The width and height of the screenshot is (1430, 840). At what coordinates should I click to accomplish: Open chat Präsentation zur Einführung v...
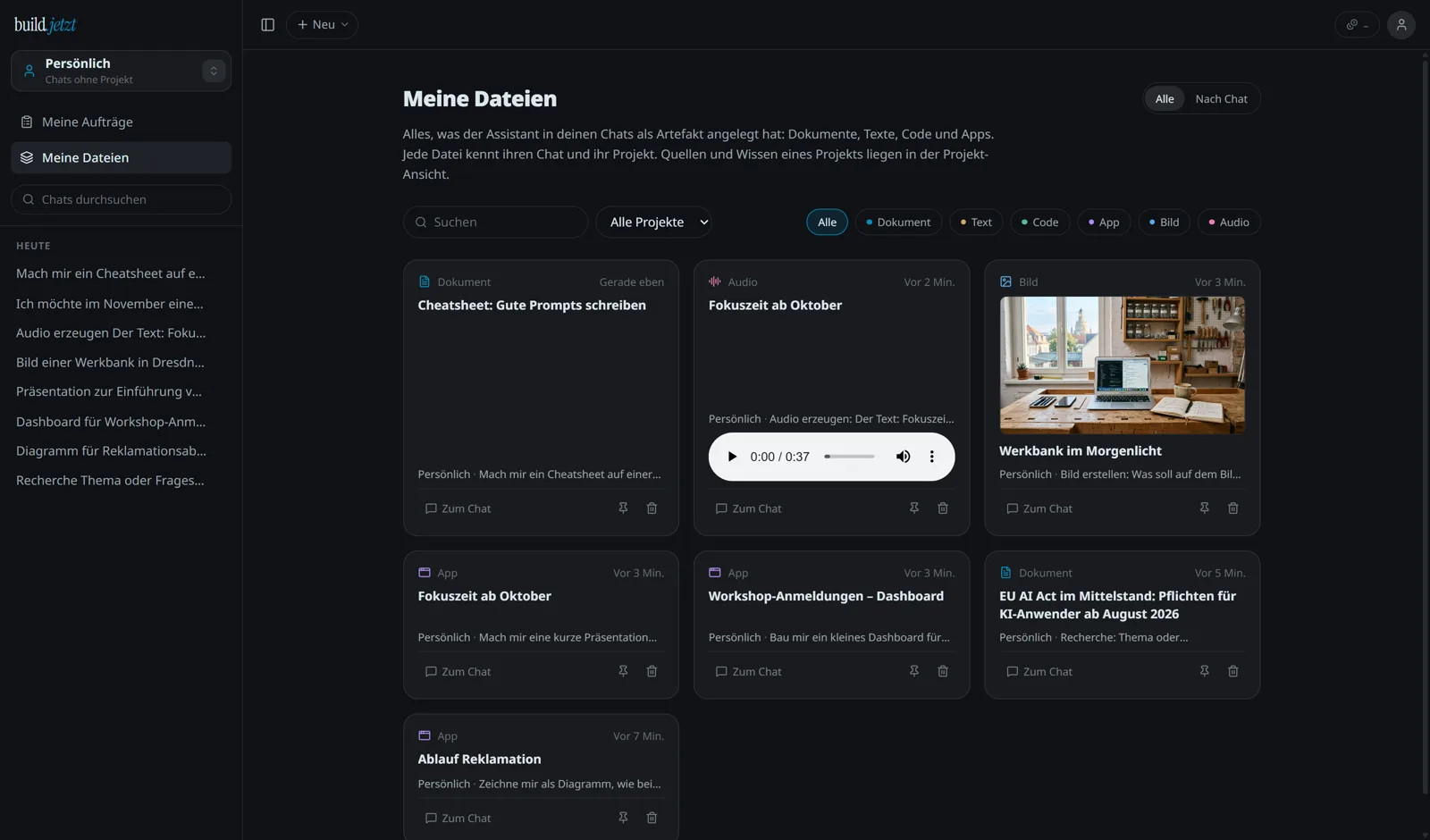click(x=109, y=392)
